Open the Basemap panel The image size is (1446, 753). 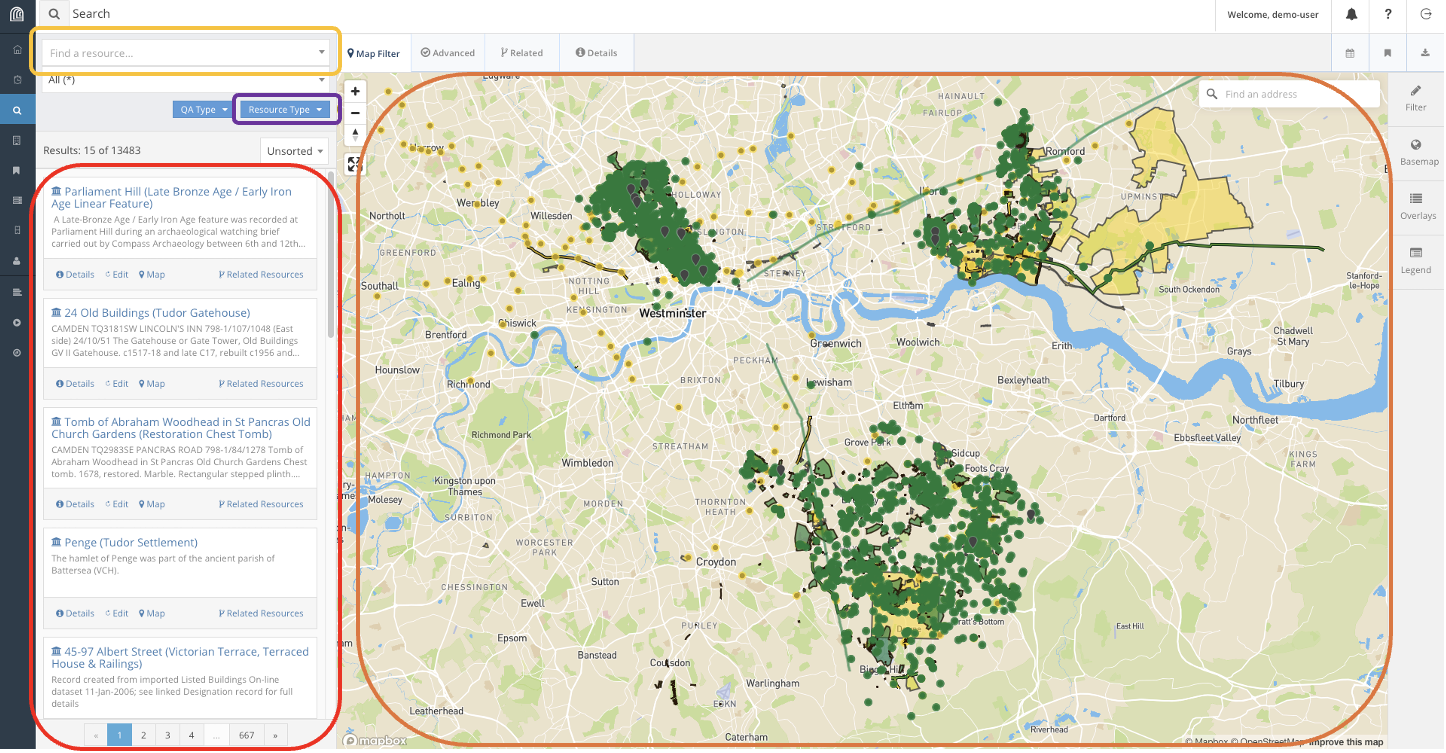1416,152
